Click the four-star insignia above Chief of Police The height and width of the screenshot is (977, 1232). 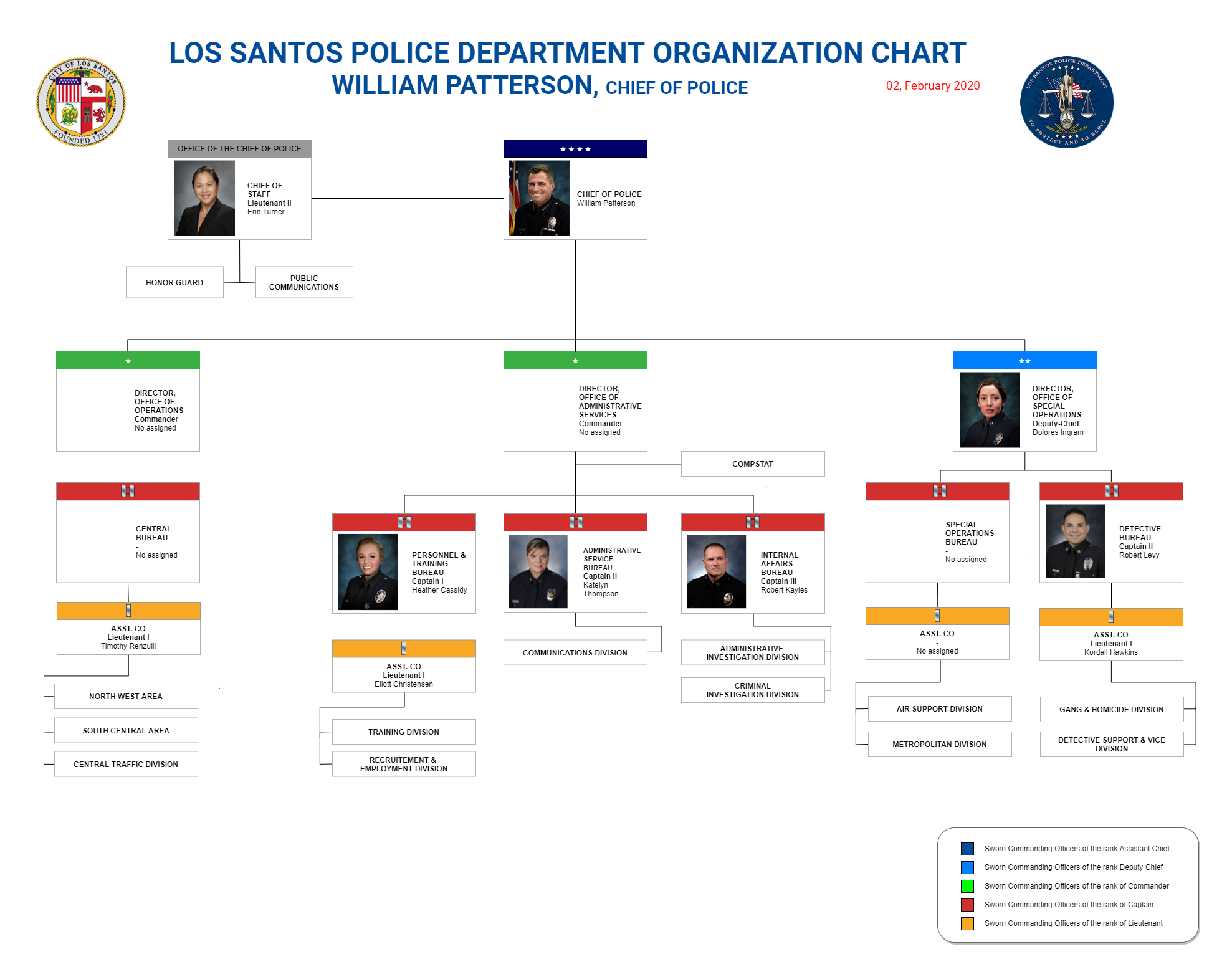[575, 149]
